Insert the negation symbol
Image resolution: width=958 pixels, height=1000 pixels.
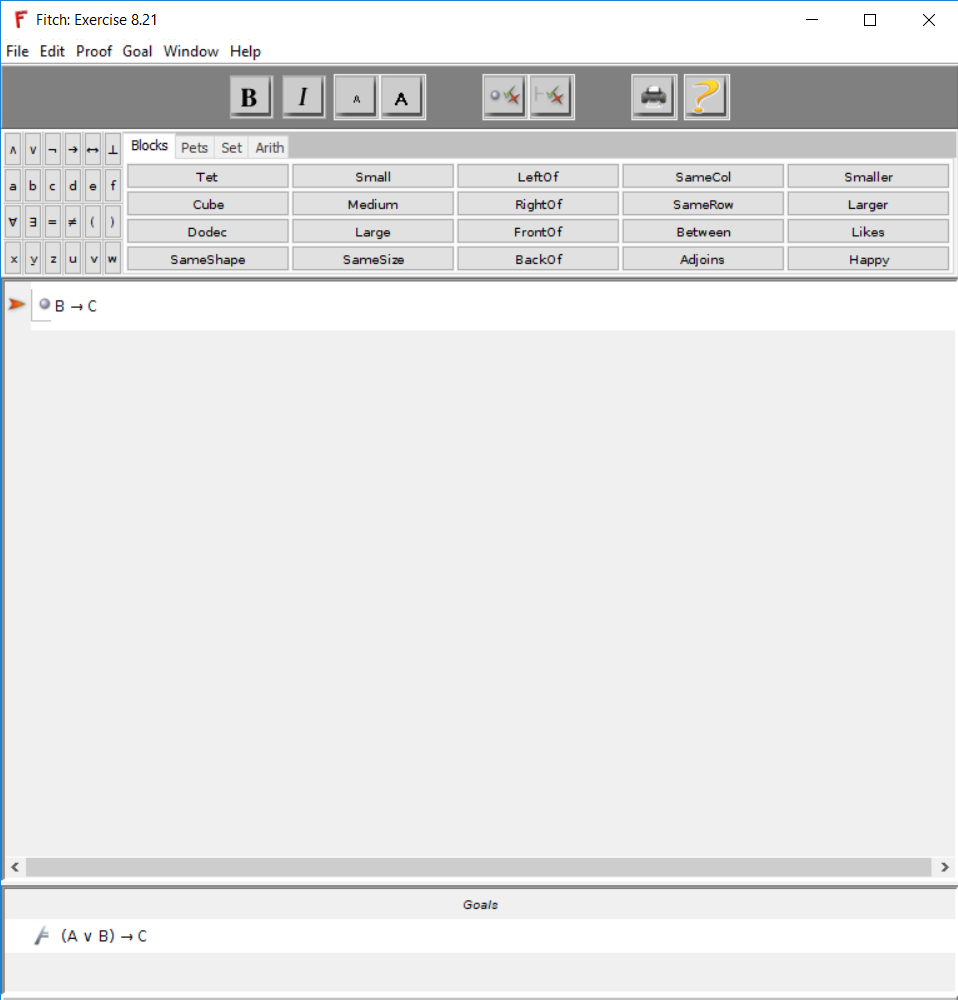click(x=52, y=149)
